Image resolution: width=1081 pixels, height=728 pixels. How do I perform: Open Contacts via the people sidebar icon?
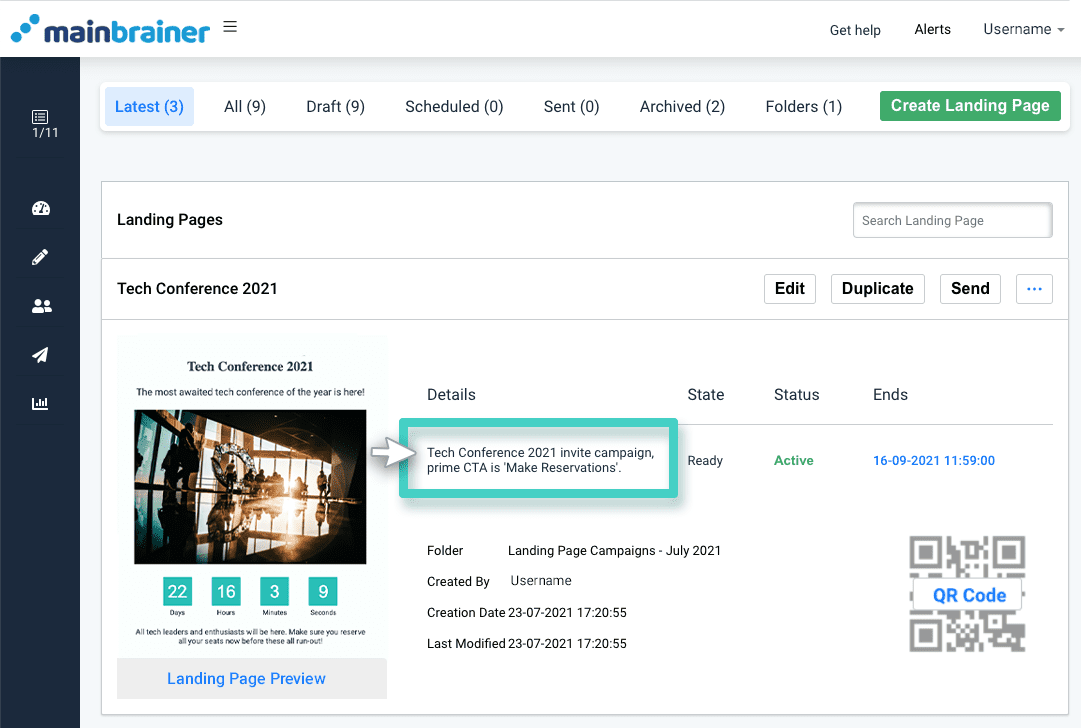click(40, 305)
